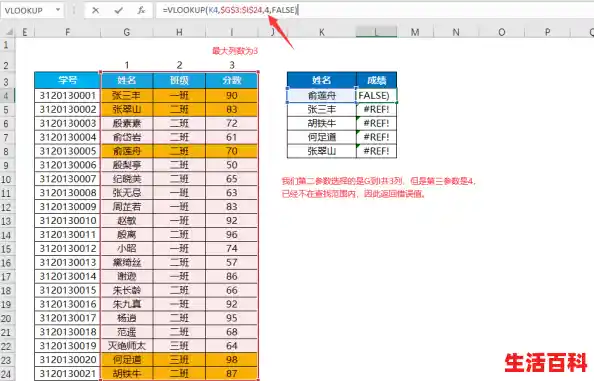Click score 61 in row 7

[x=231, y=137]
